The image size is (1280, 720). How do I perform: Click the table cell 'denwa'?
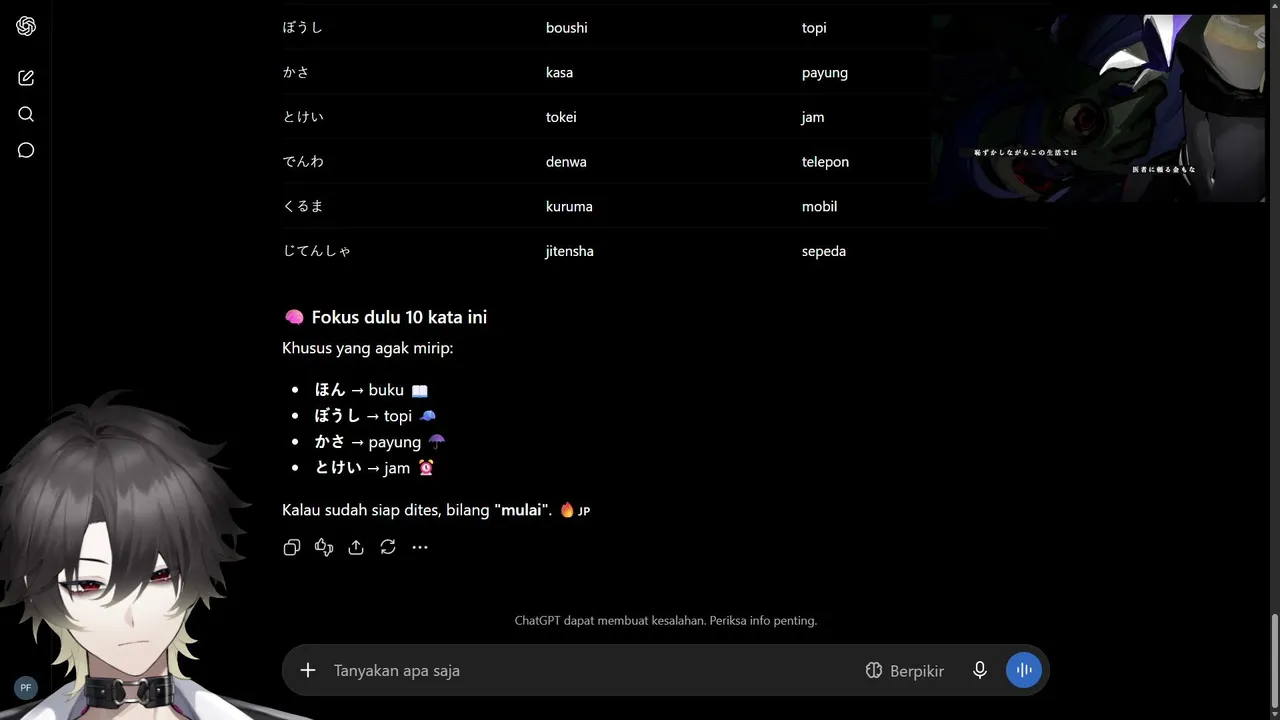[x=566, y=161]
